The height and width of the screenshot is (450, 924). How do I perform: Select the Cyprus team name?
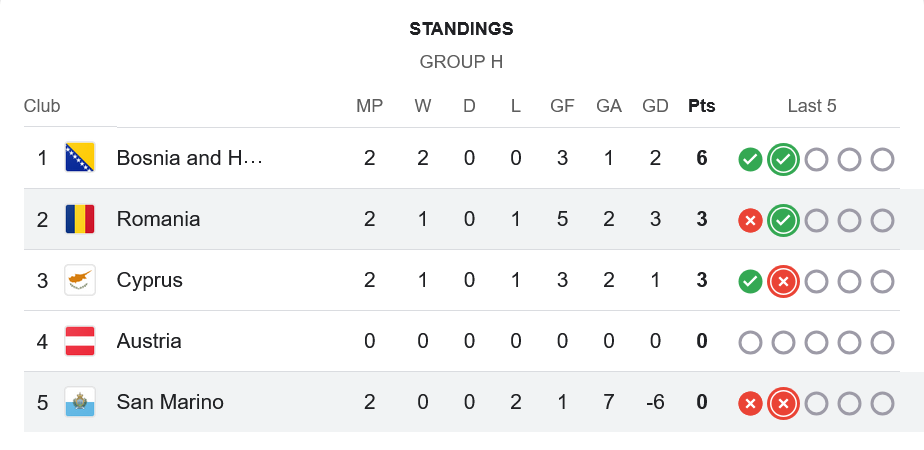150,280
